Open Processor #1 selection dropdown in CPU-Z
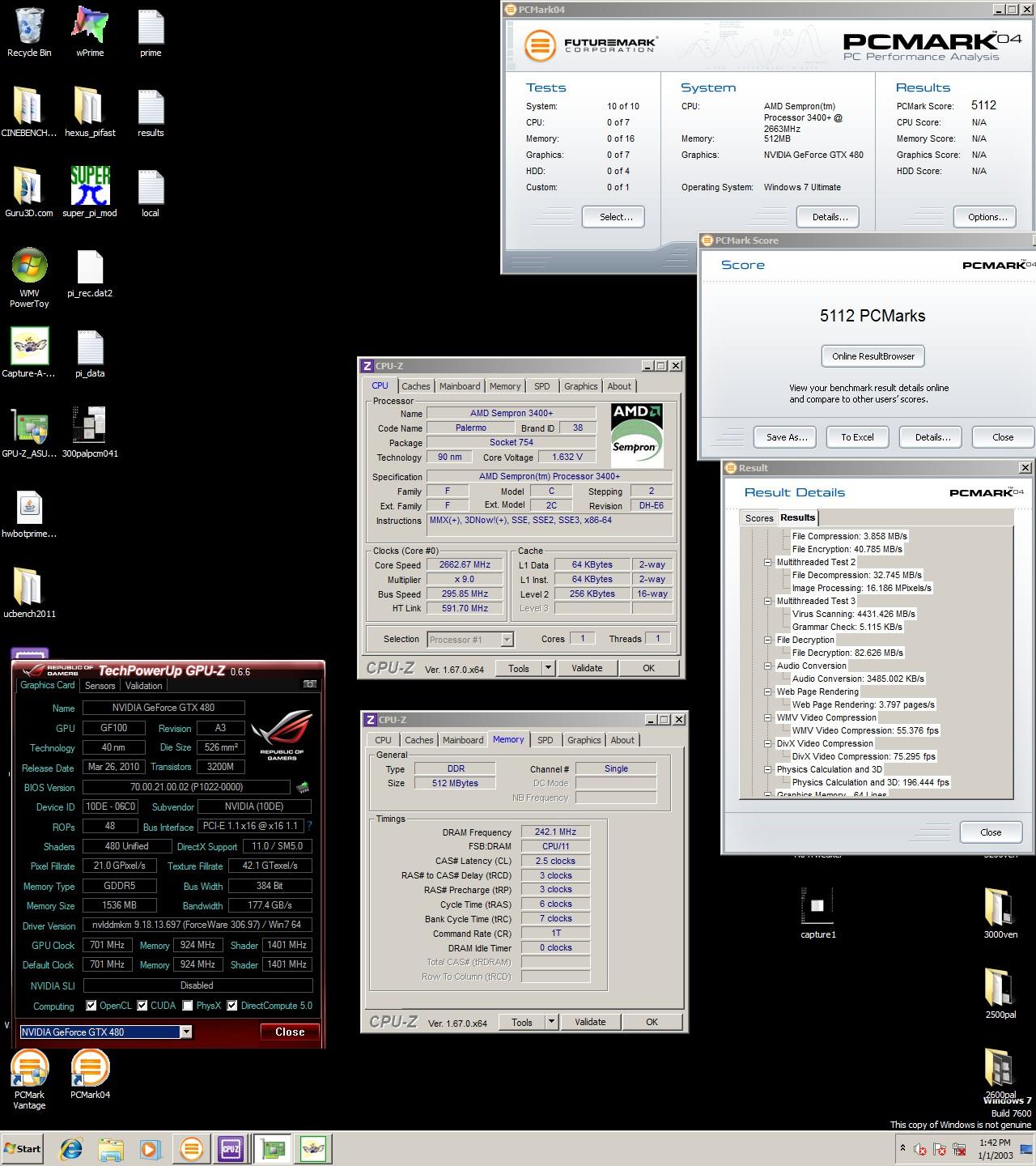 507,640
